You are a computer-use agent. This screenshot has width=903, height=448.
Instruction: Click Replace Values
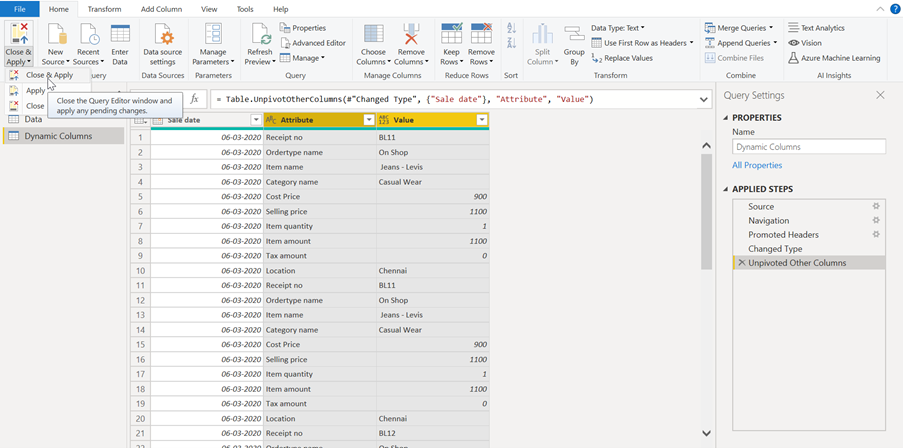pyautogui.click(x=622, y=58)
